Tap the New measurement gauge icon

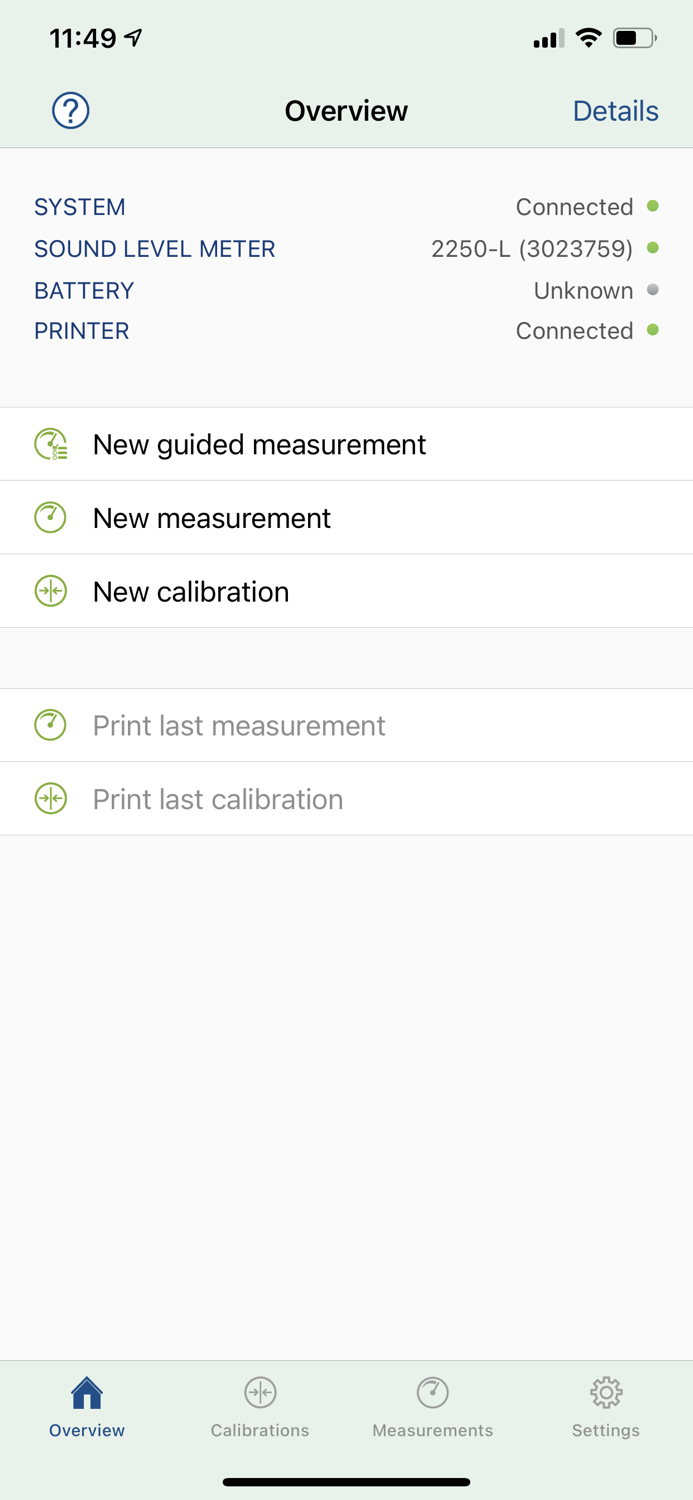tap(50, 518)
